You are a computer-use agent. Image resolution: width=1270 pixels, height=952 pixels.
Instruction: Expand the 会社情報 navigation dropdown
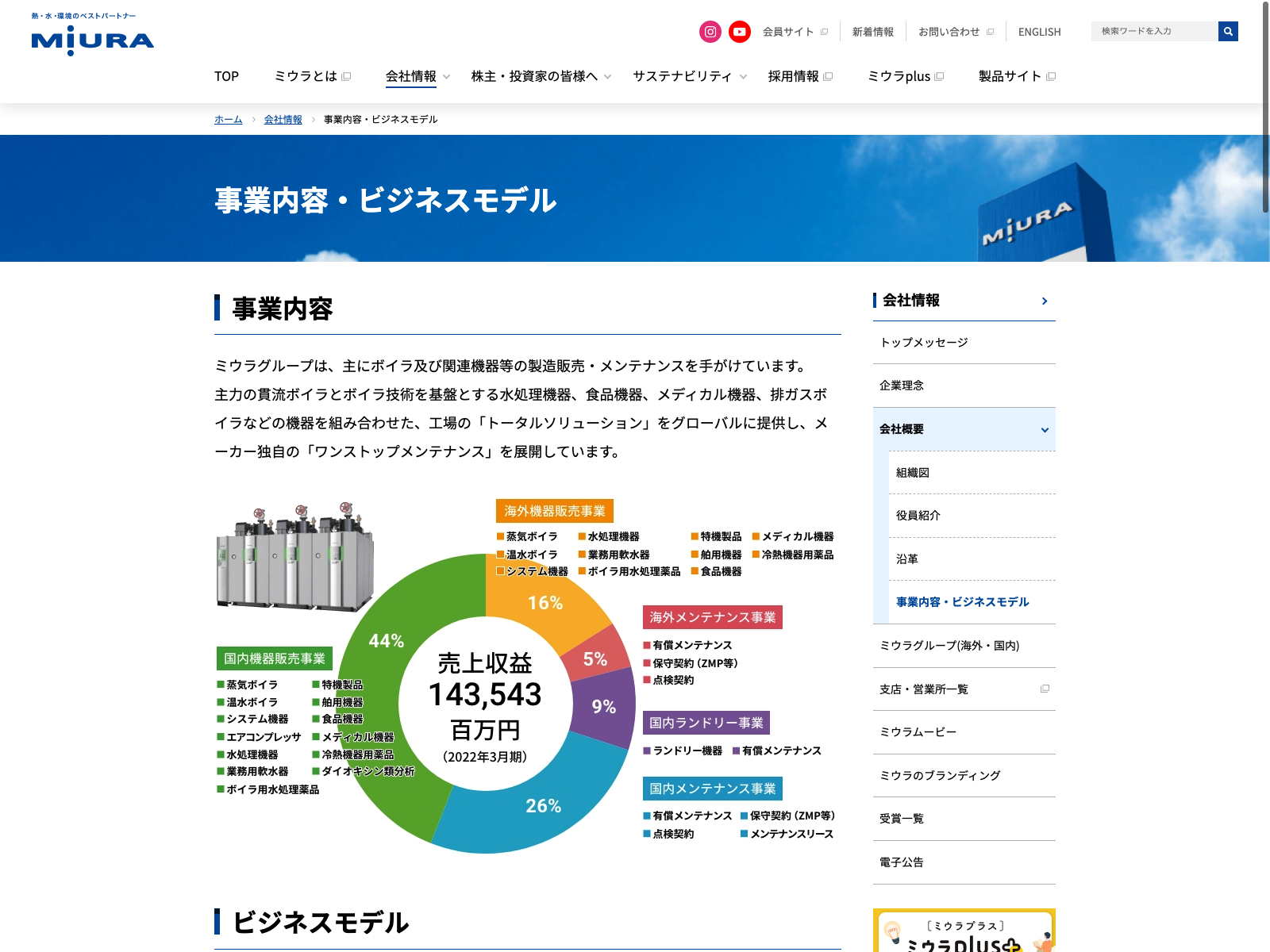point(446,77)
